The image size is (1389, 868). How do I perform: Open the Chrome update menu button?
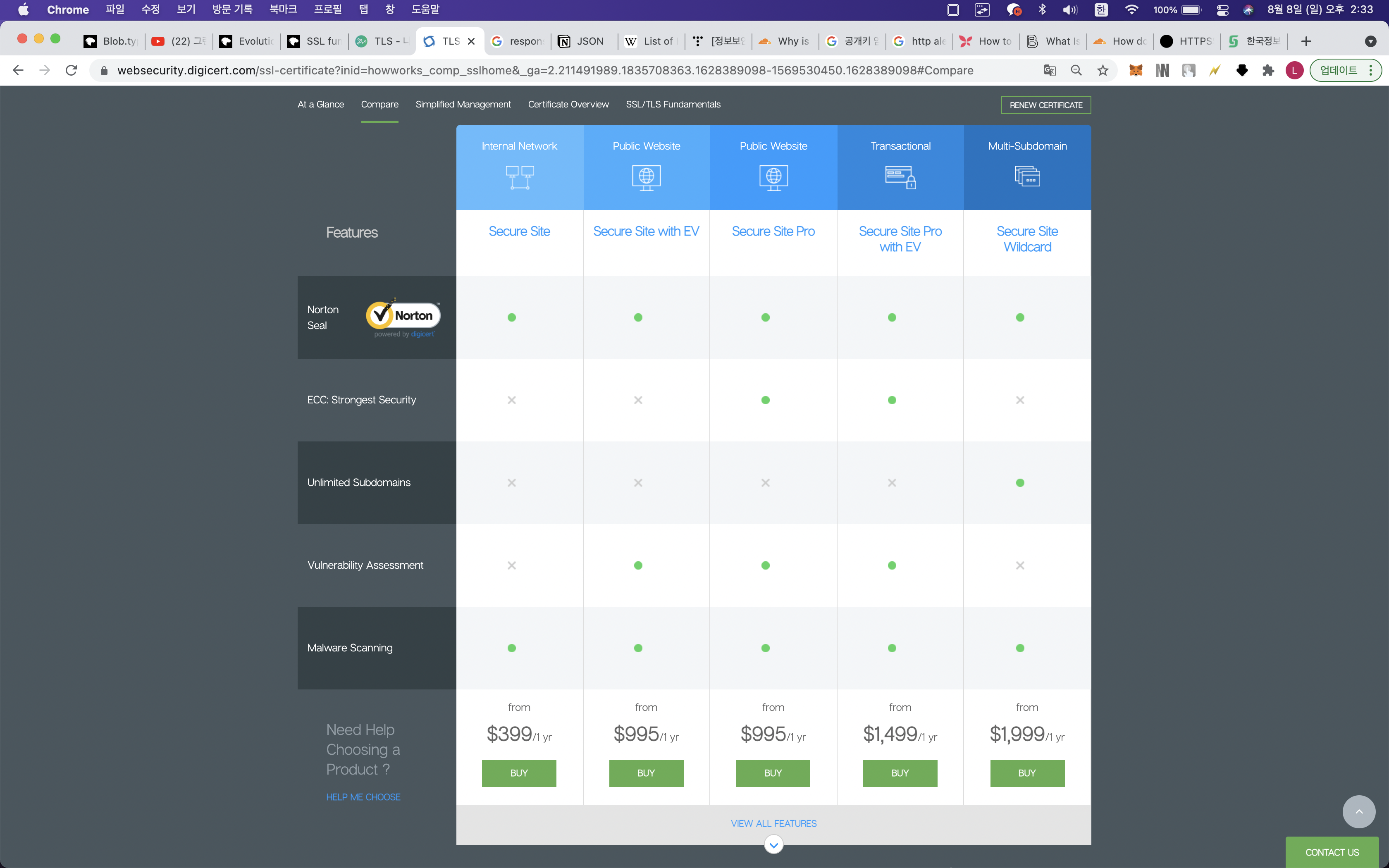(1344, 71)
